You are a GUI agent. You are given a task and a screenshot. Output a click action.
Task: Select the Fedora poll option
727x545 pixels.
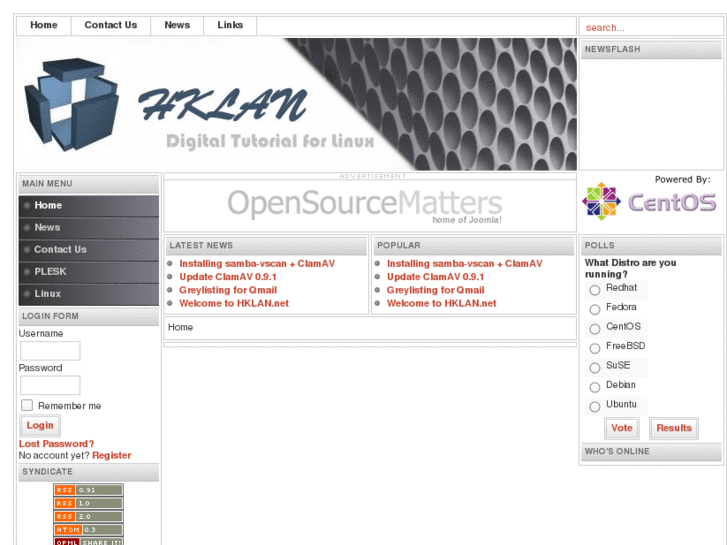[x=595, y=309]
